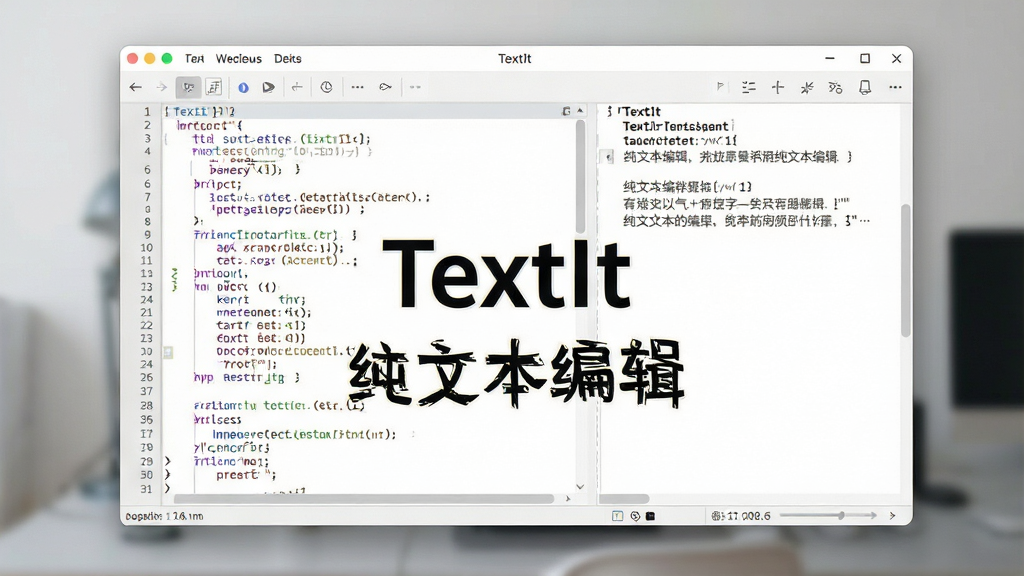Open the Deits menu
Viewport: 1024px width, 576px height.
coord(287,59)
